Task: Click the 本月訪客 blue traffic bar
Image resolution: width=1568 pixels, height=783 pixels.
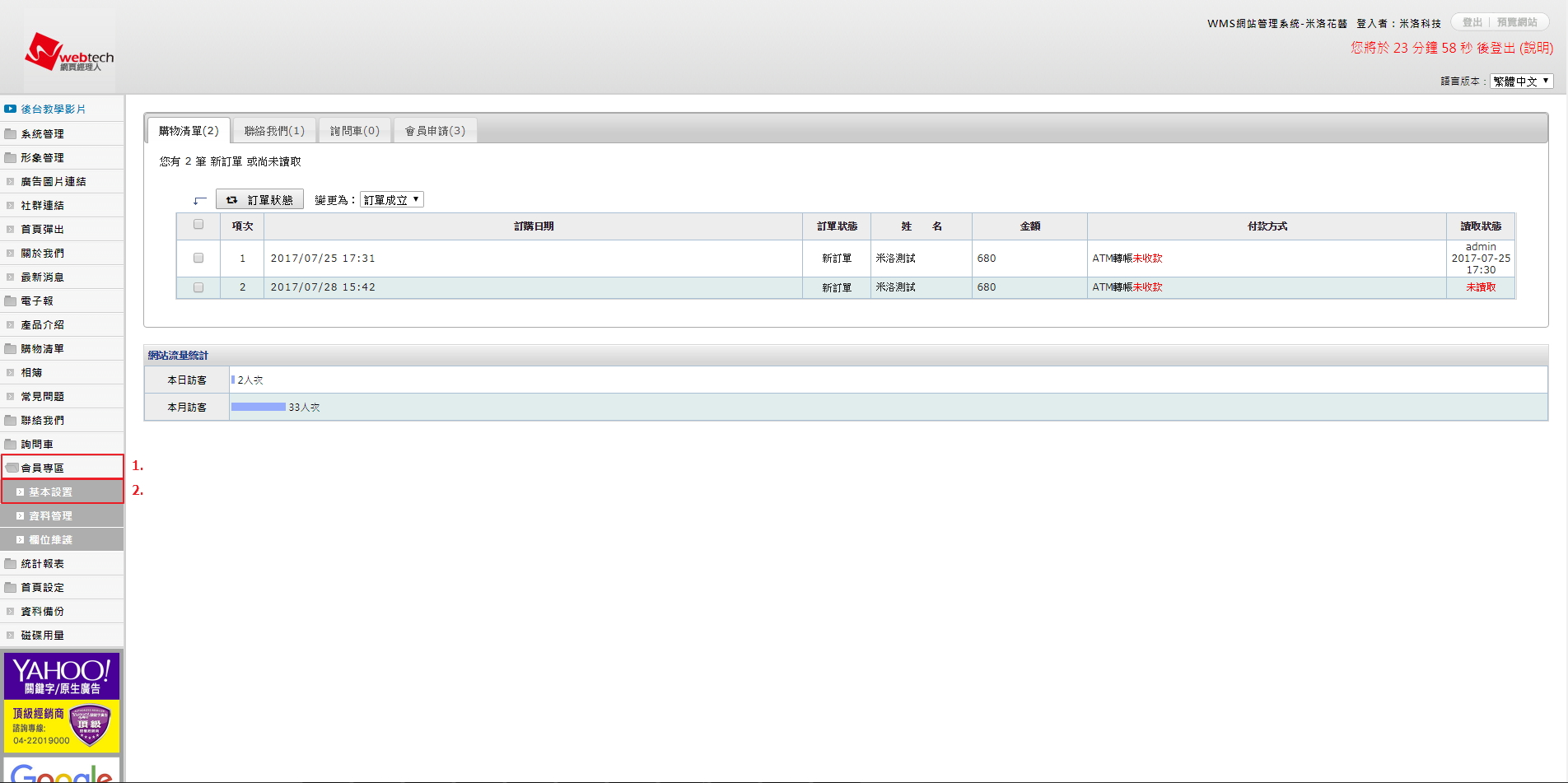Action: coord(258,407)
